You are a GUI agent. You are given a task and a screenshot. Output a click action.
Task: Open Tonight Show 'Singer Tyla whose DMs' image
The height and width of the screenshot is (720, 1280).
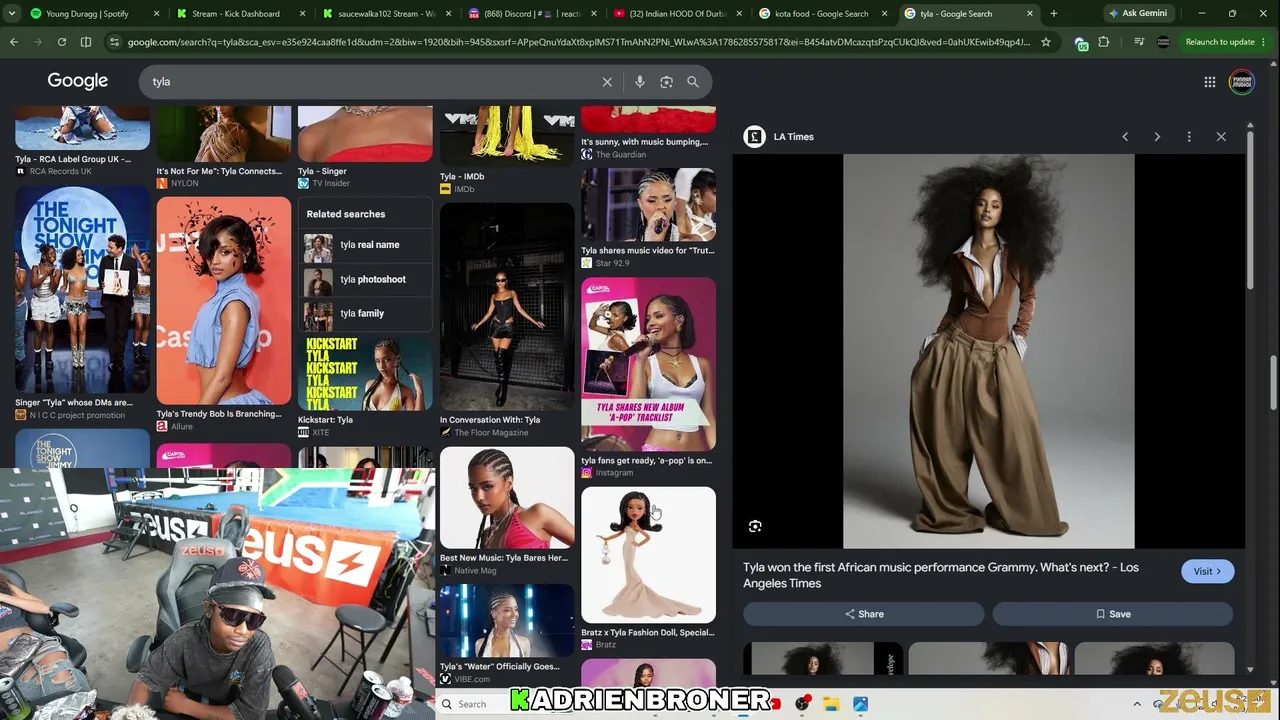(82, 290)
